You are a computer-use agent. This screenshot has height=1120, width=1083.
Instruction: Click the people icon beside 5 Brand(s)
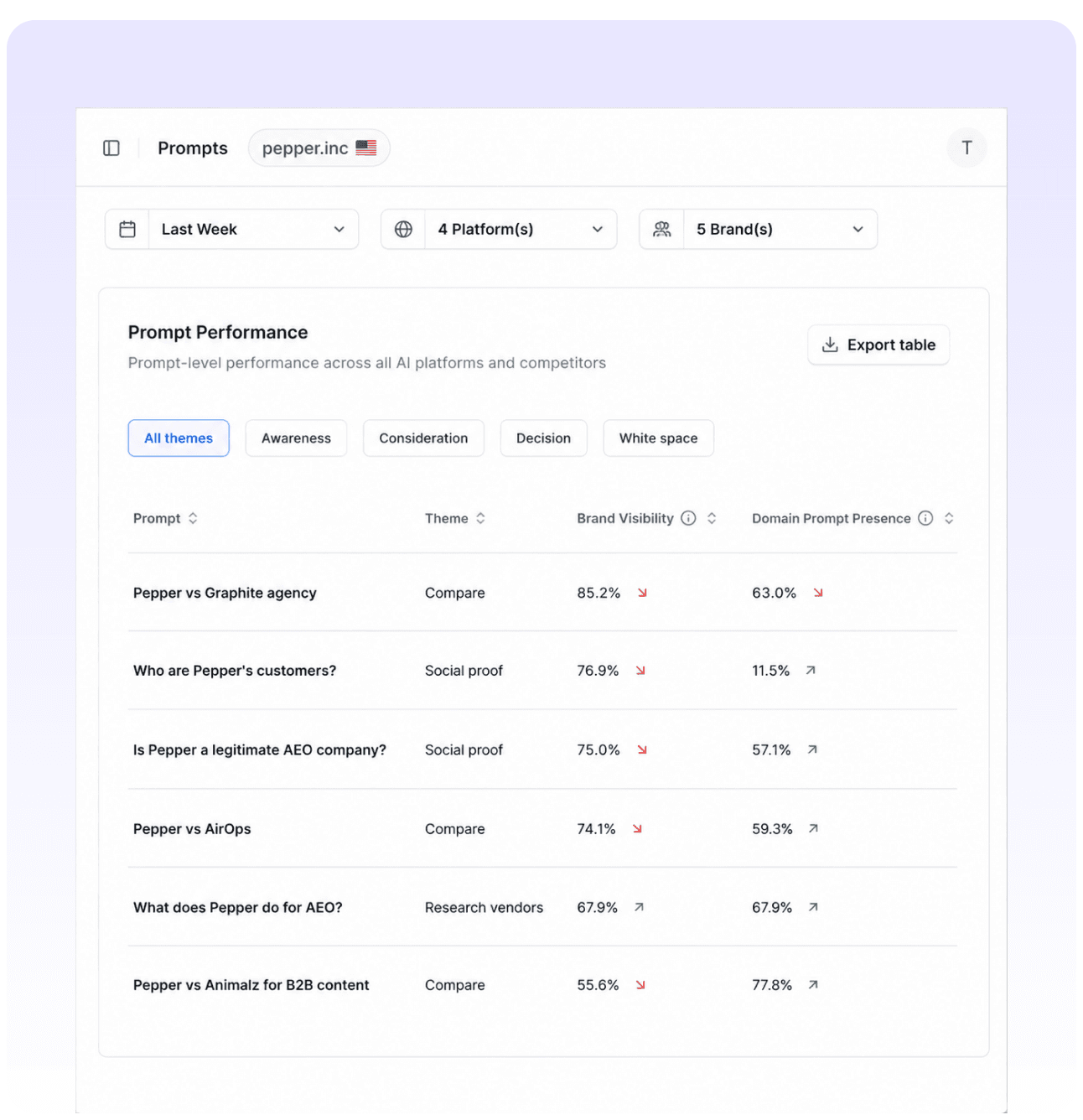click(662, 229)
